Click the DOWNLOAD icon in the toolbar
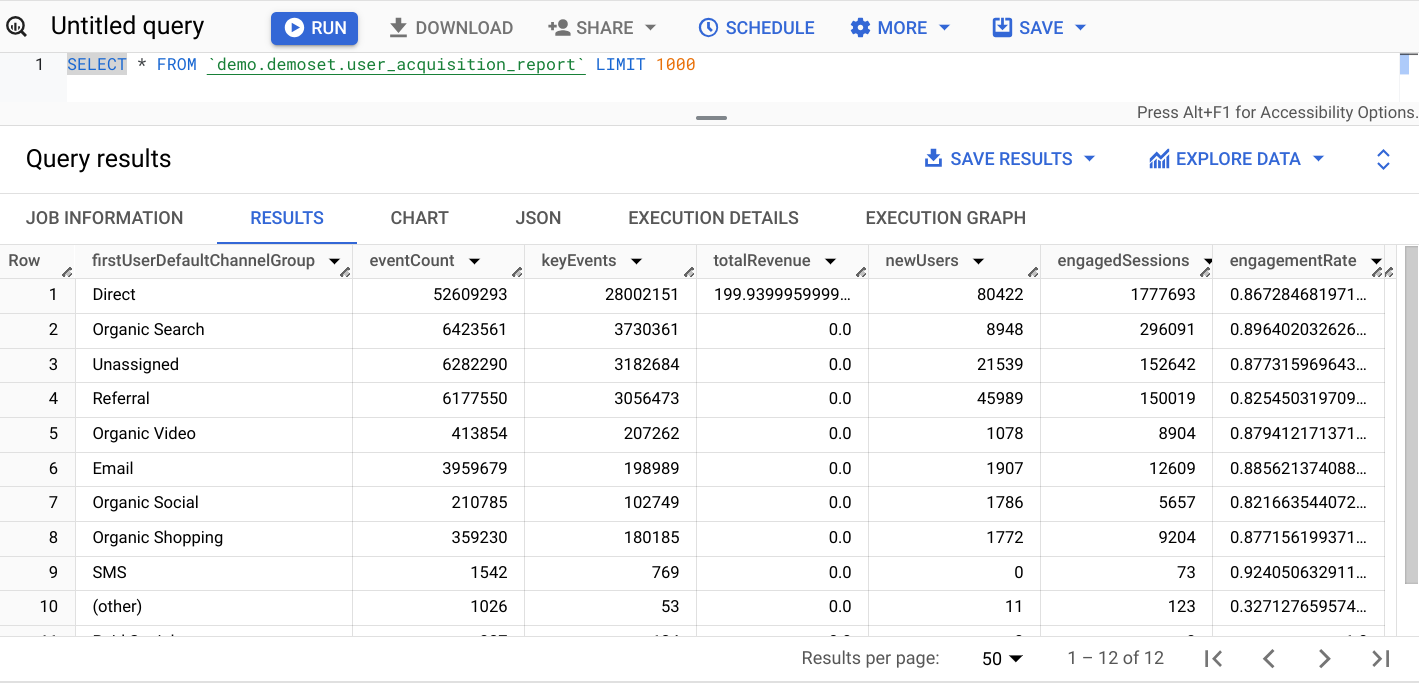The height and width of the screenshot is (685, 1424). pyautogui.click(x=396, y=27)
